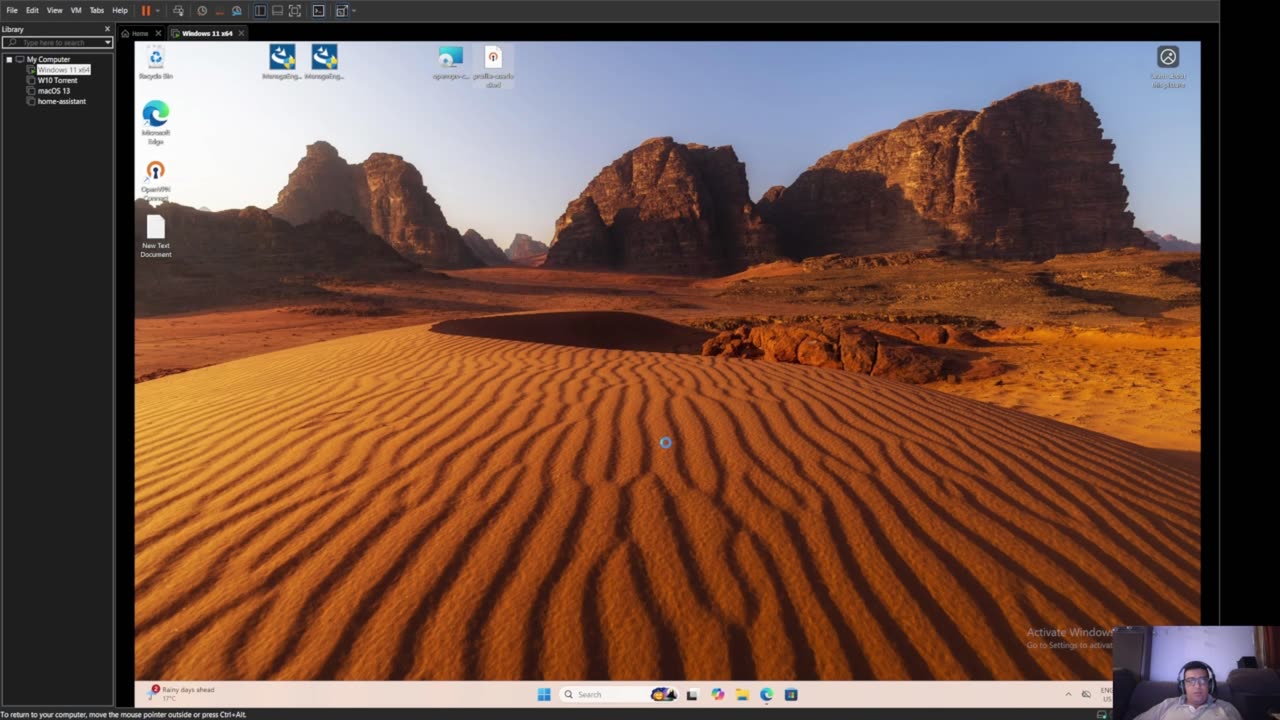Image resolution: width=1280 pixels, height=720 pixels.
Task: Open the stretch display dropdown arrow
Action: coord(353,10)
